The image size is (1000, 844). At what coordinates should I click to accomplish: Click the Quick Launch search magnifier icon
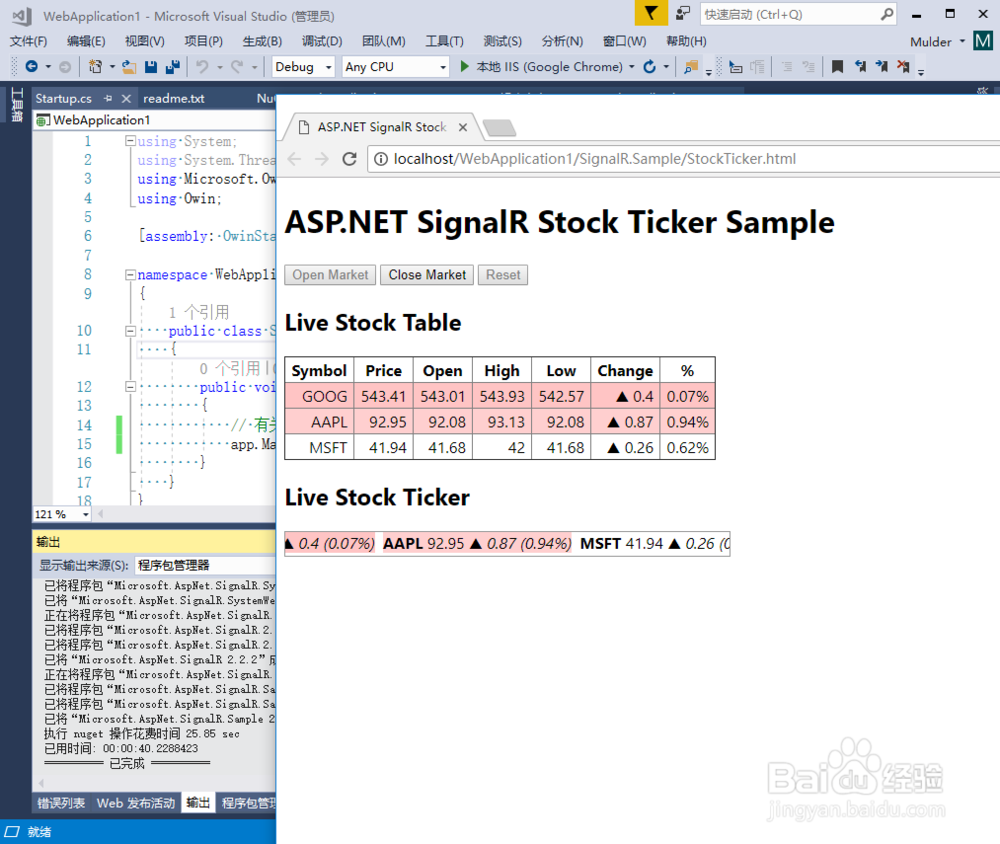[x=886, y=14]
